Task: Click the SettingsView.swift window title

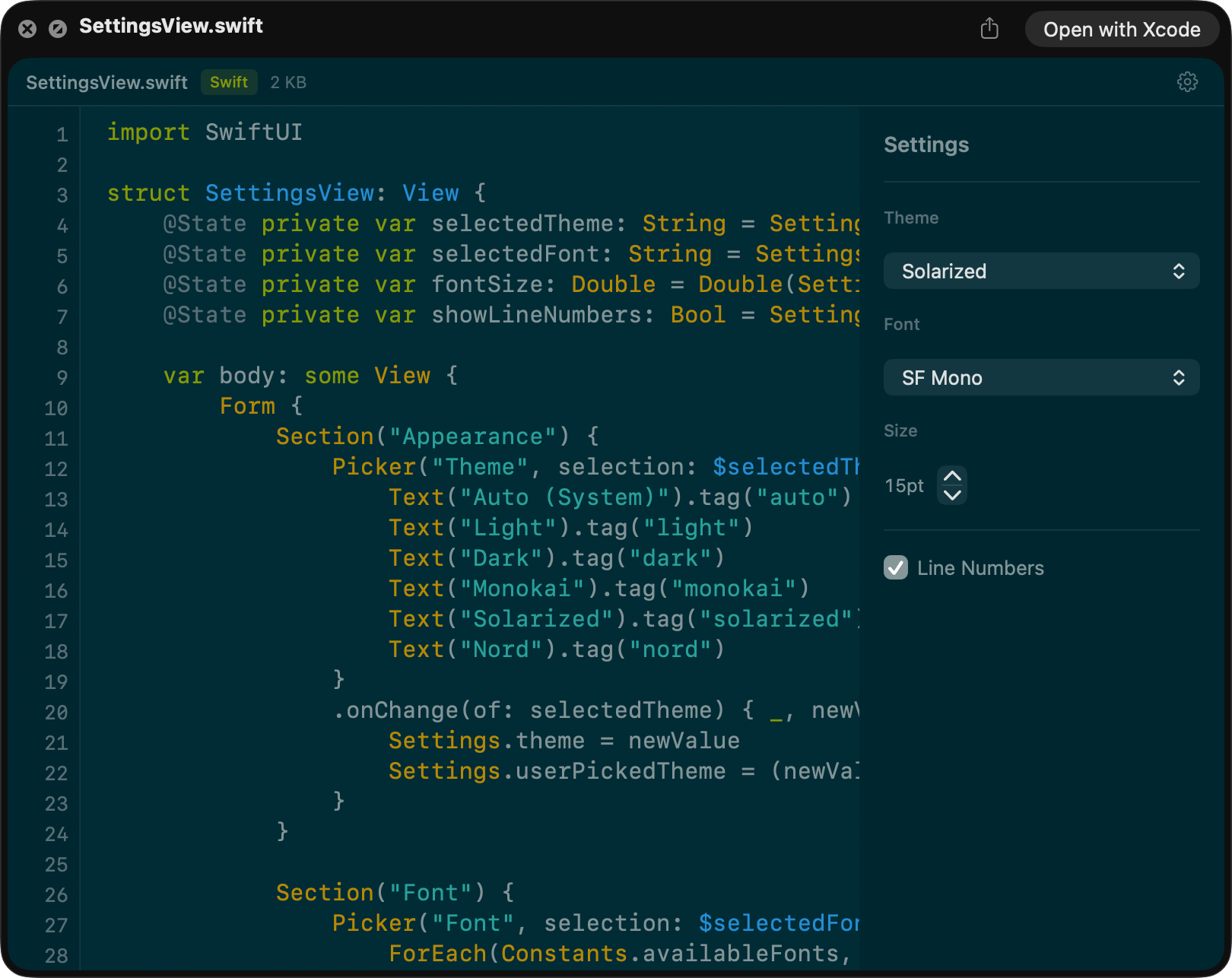Action: pos(171,26)
